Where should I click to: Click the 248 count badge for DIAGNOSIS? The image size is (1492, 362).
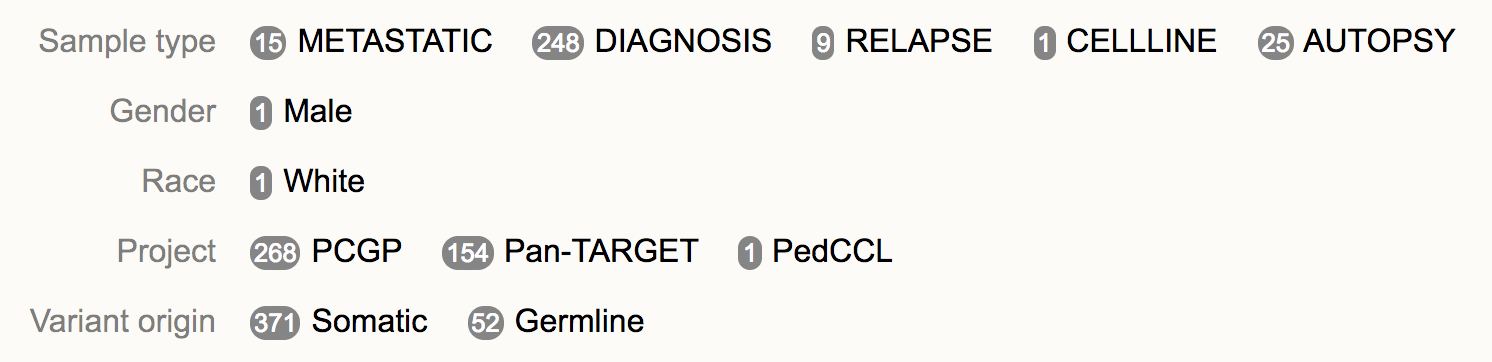pos(558,43)
